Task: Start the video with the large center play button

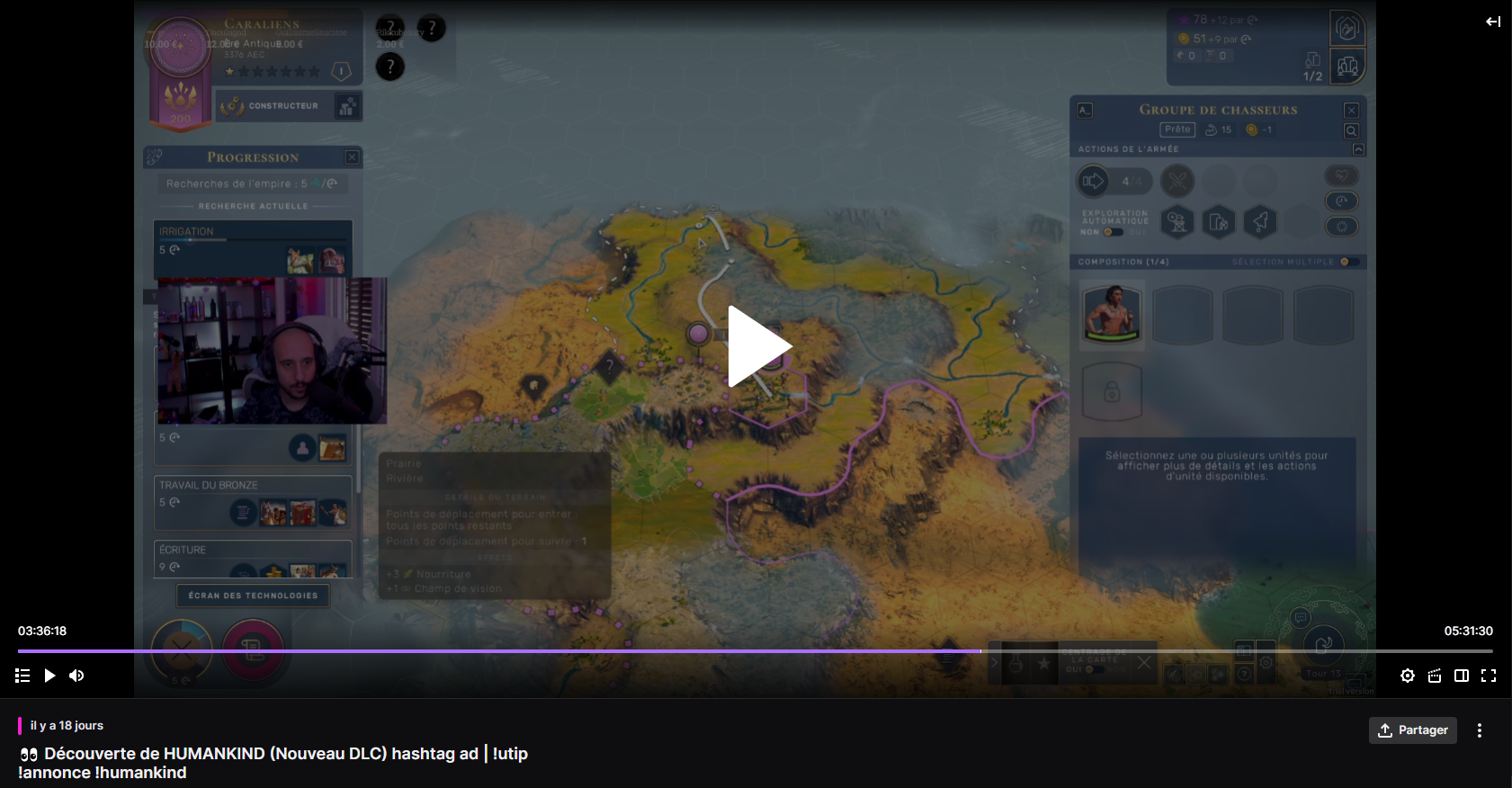Action: tap(758, 347)
